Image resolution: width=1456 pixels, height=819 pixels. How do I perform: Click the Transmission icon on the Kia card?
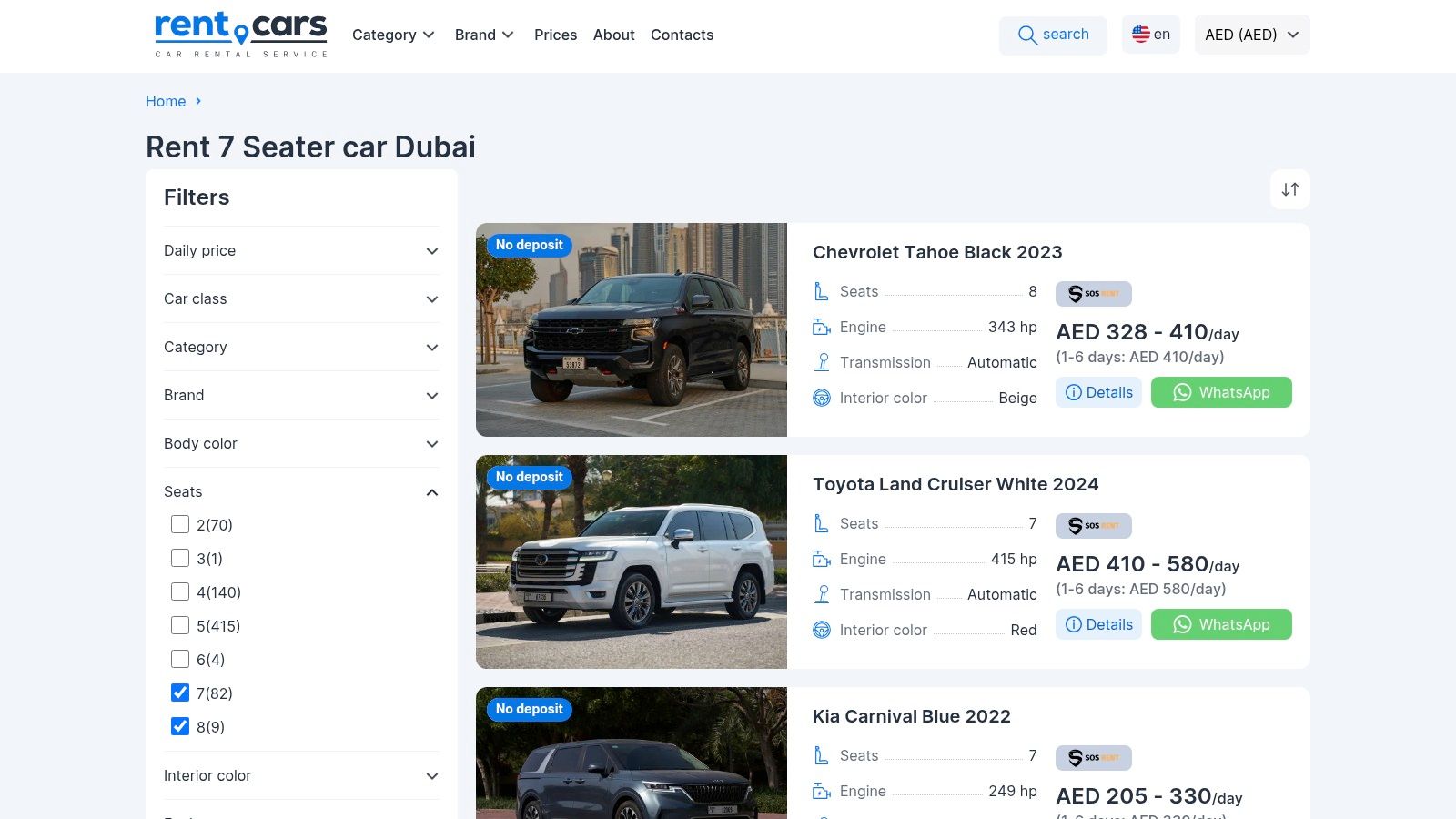tap(822, 817)
